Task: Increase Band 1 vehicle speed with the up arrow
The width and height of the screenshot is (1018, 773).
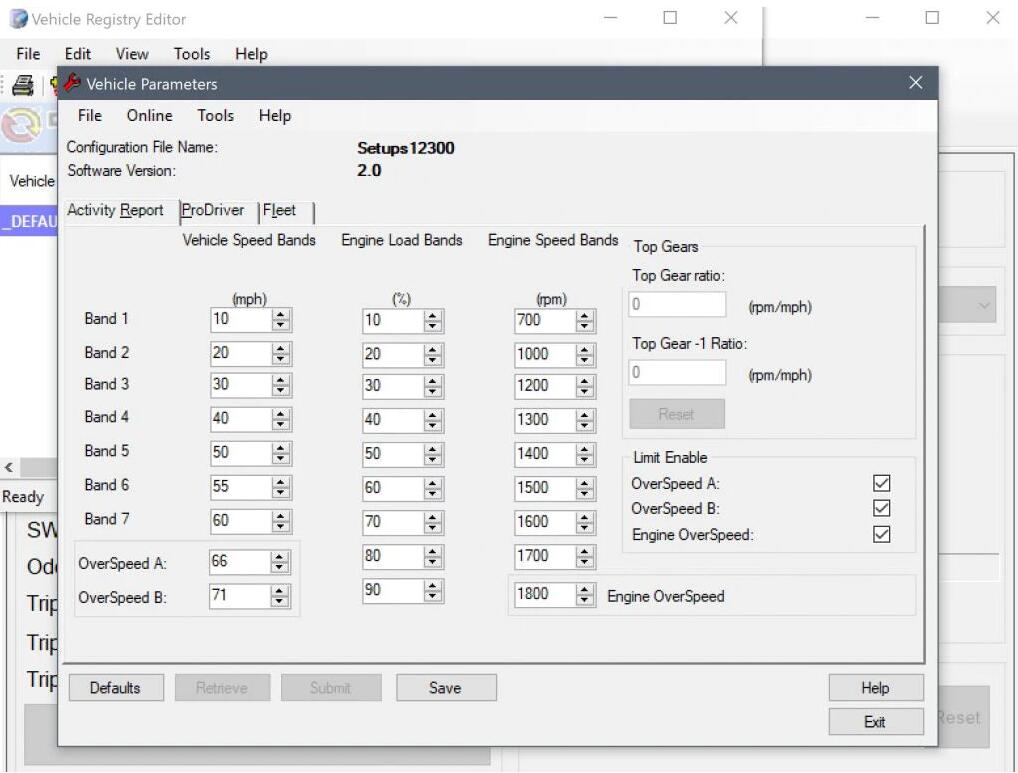Action: (x=280, y=315)
